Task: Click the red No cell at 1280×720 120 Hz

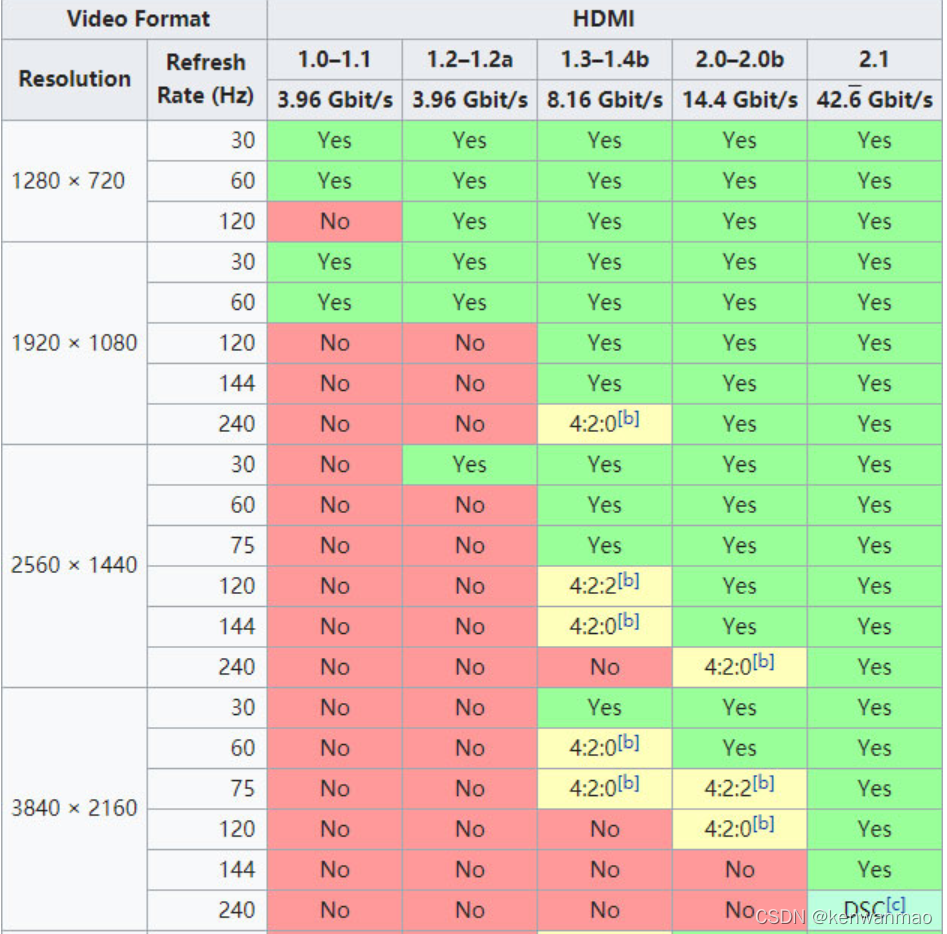Action: click(335, 222)
